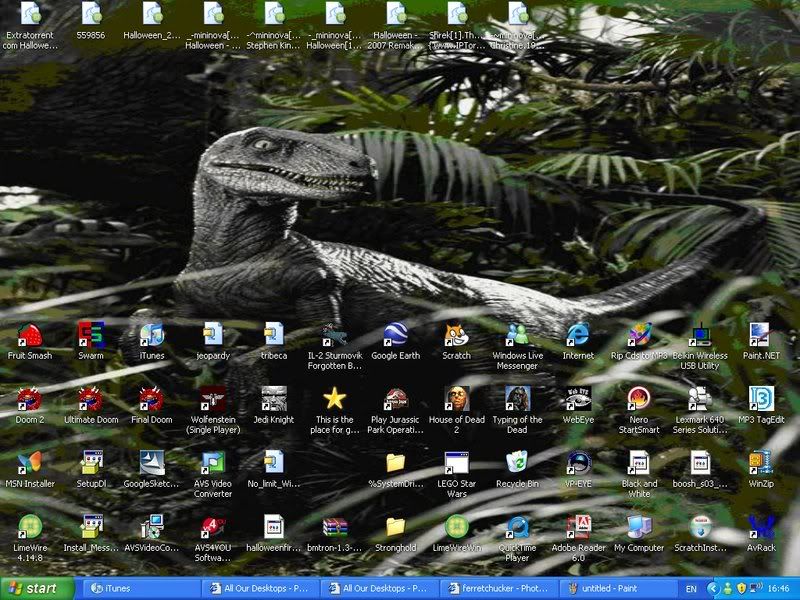The image size is (800, 600).
Task: Launch Paint.NET desktop icon
Action: [761, 335]
